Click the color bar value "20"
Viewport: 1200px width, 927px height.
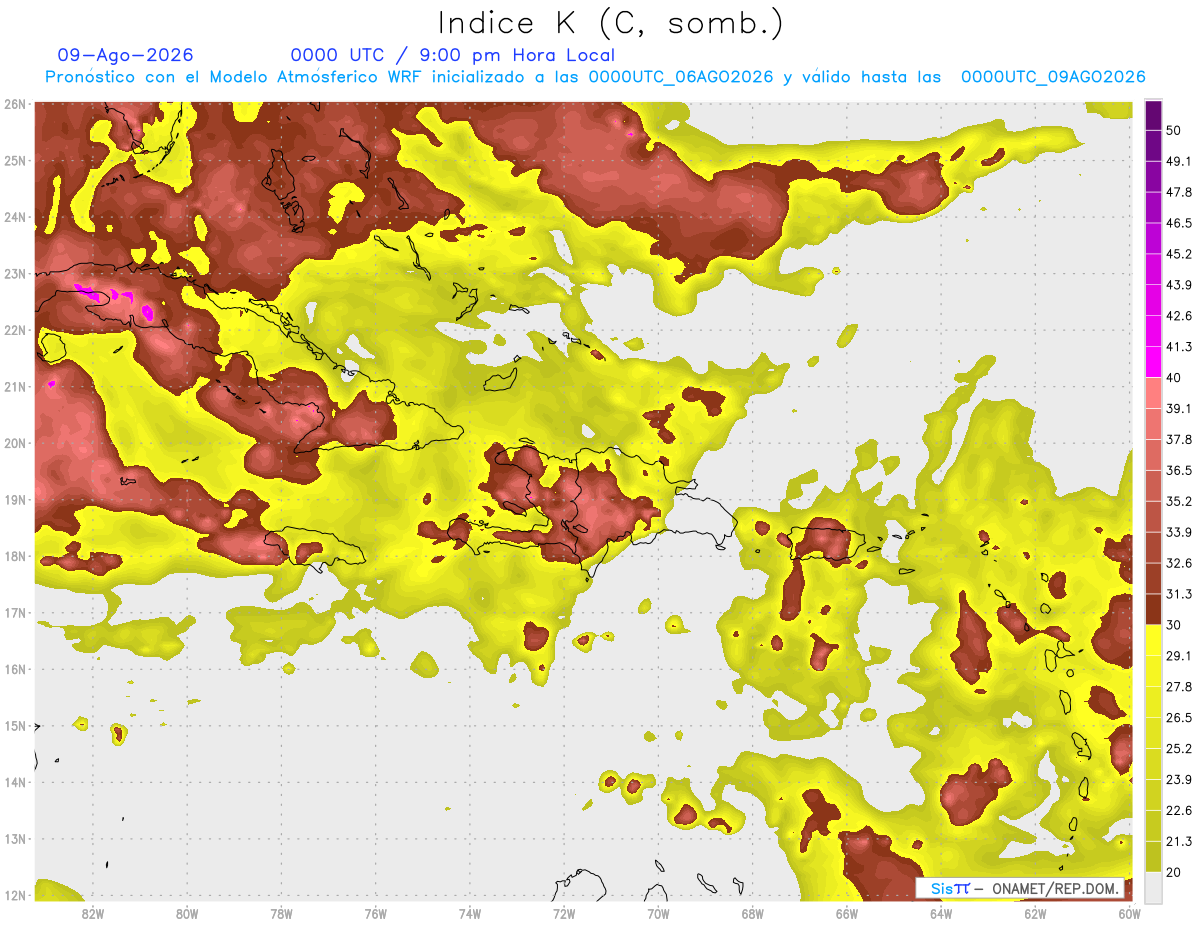[x=1174, y=872]
